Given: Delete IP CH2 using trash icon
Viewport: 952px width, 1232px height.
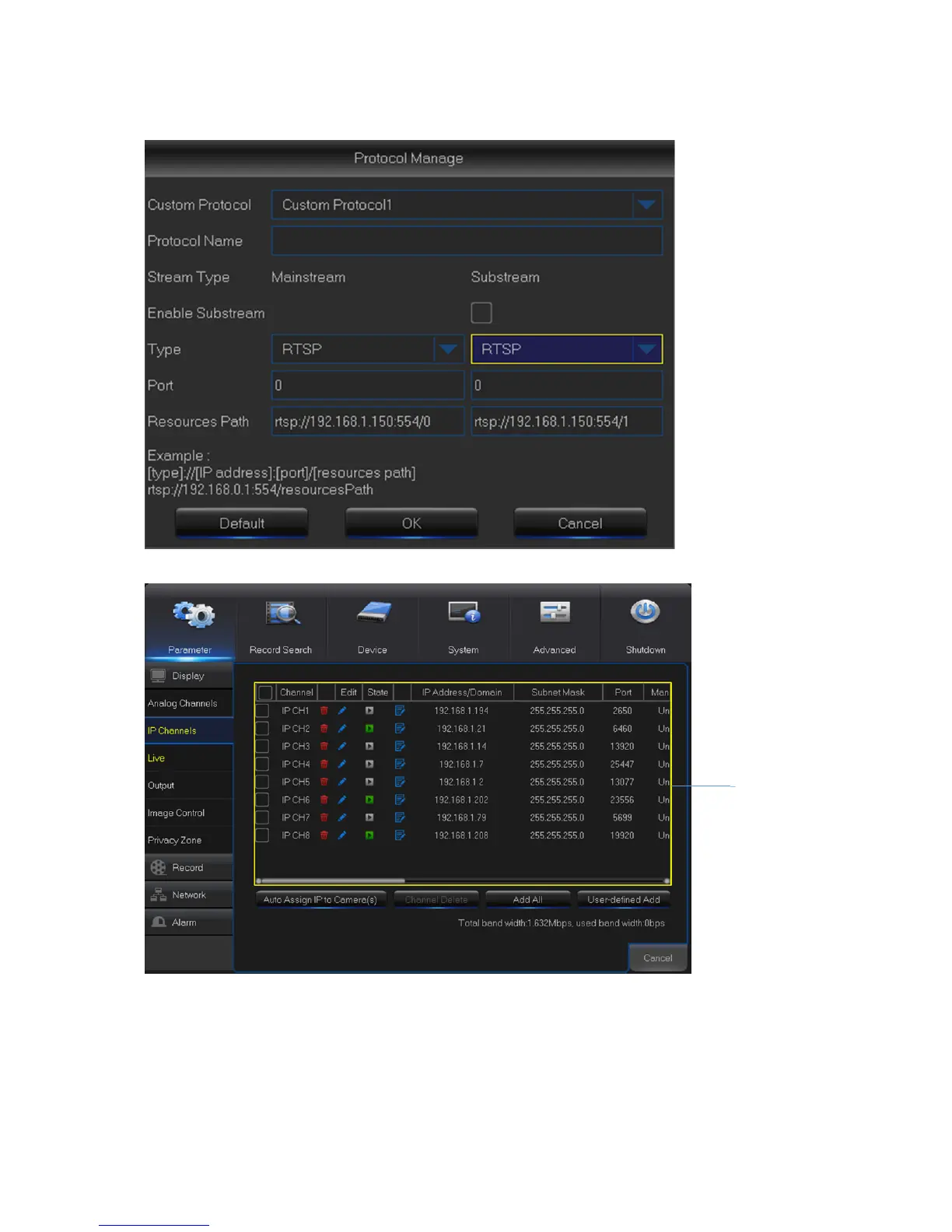Looking at the screenshot, I should coord(324,729).
